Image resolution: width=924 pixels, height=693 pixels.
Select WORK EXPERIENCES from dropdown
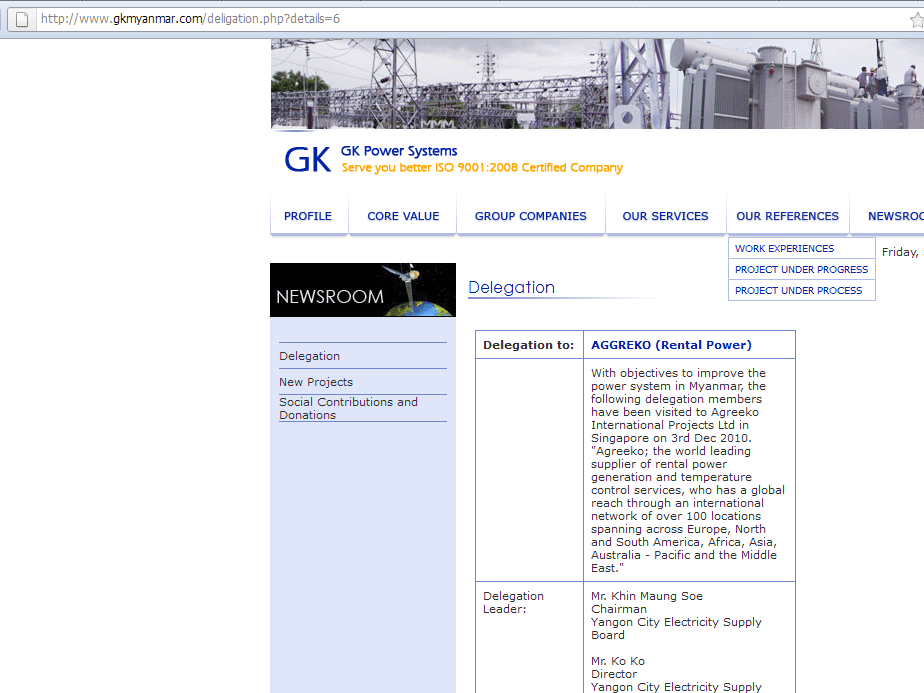click(784, 249)
